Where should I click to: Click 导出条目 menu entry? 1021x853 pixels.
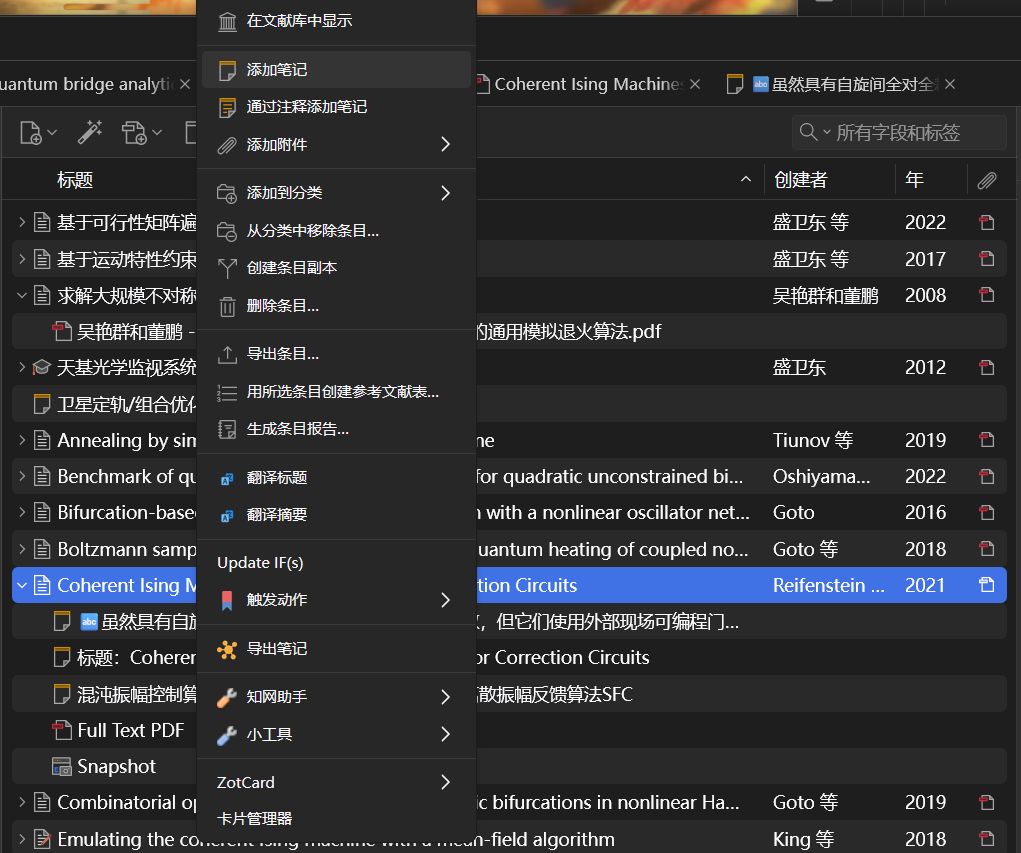pos(283,354)
